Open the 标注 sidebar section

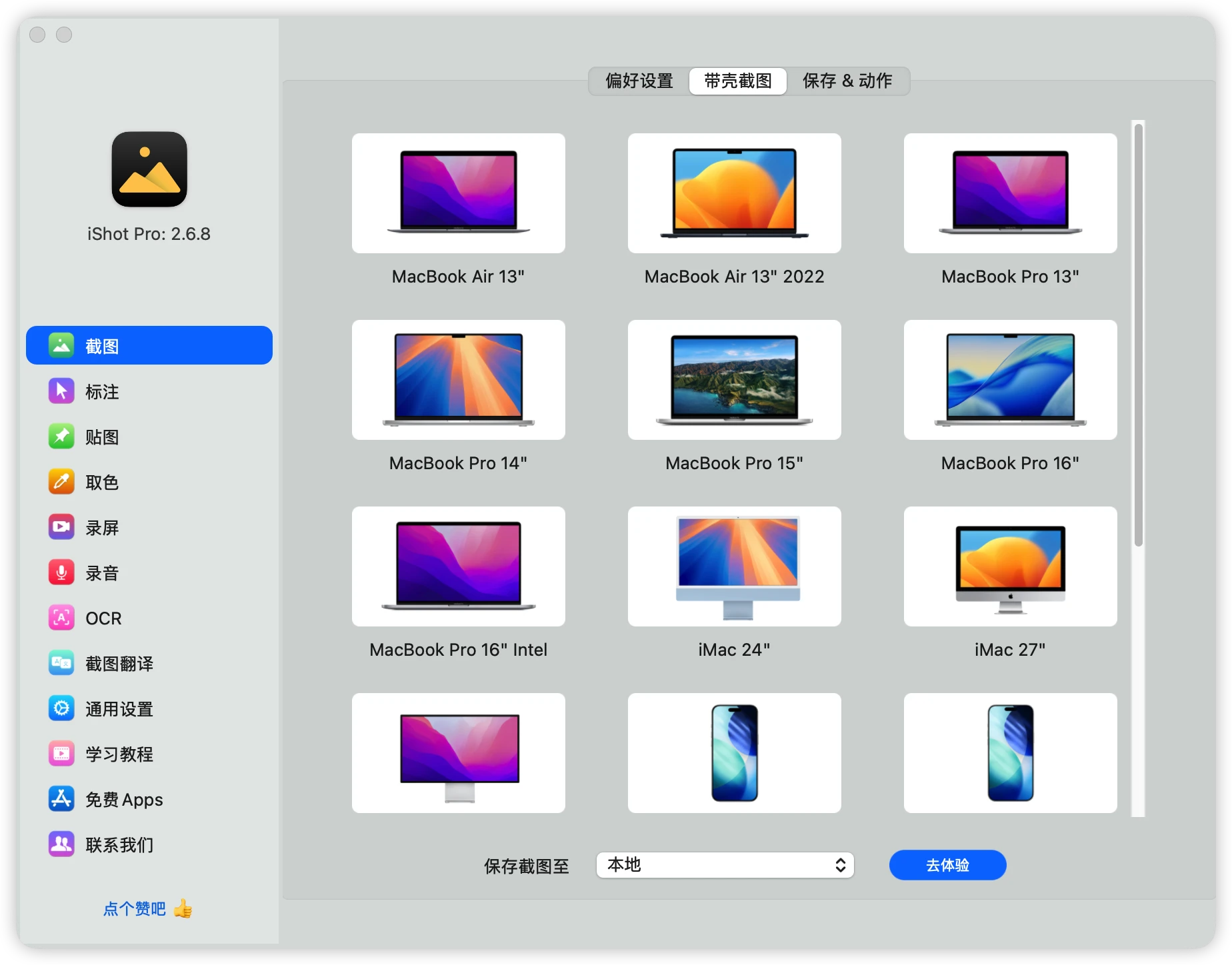[149, 391]
